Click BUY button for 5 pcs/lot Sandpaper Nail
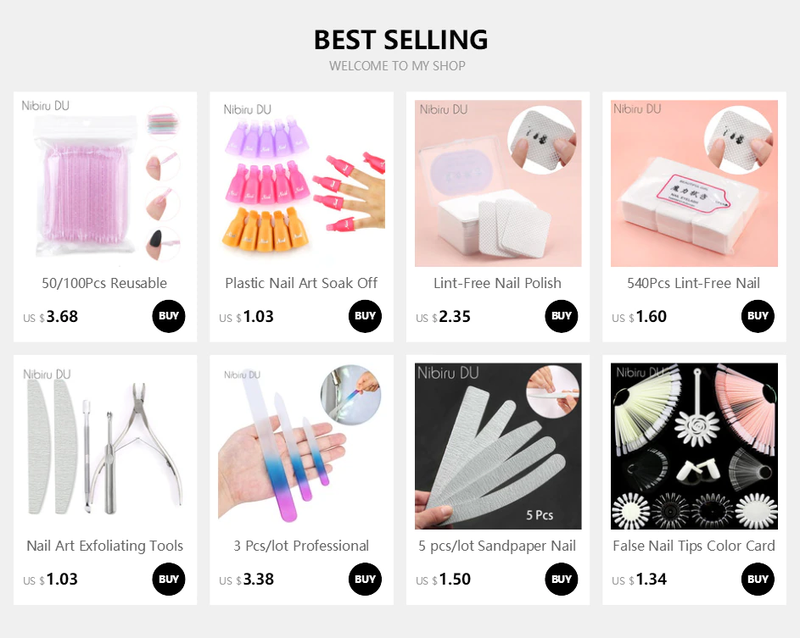The image size is (800, 638). coord(561,579)
